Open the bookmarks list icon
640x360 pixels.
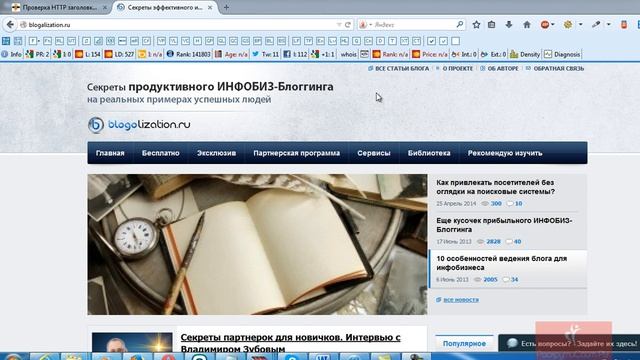[491, 24]
